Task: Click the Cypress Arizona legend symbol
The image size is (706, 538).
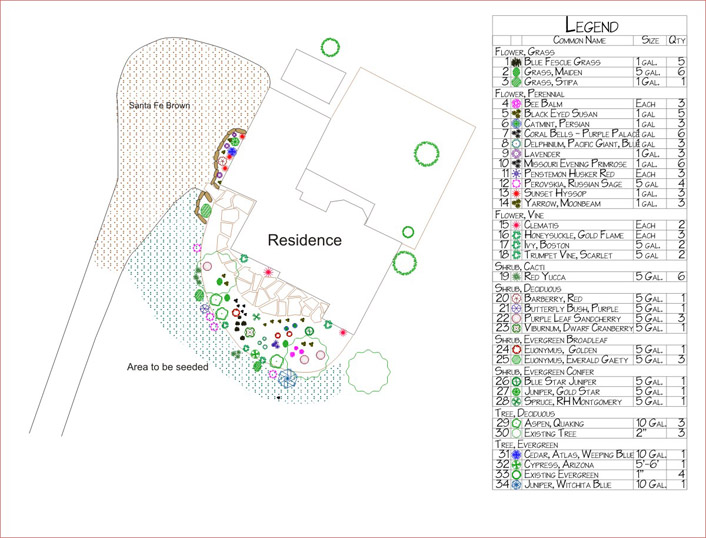Action: pyautogui.click(x=516, y=464)
